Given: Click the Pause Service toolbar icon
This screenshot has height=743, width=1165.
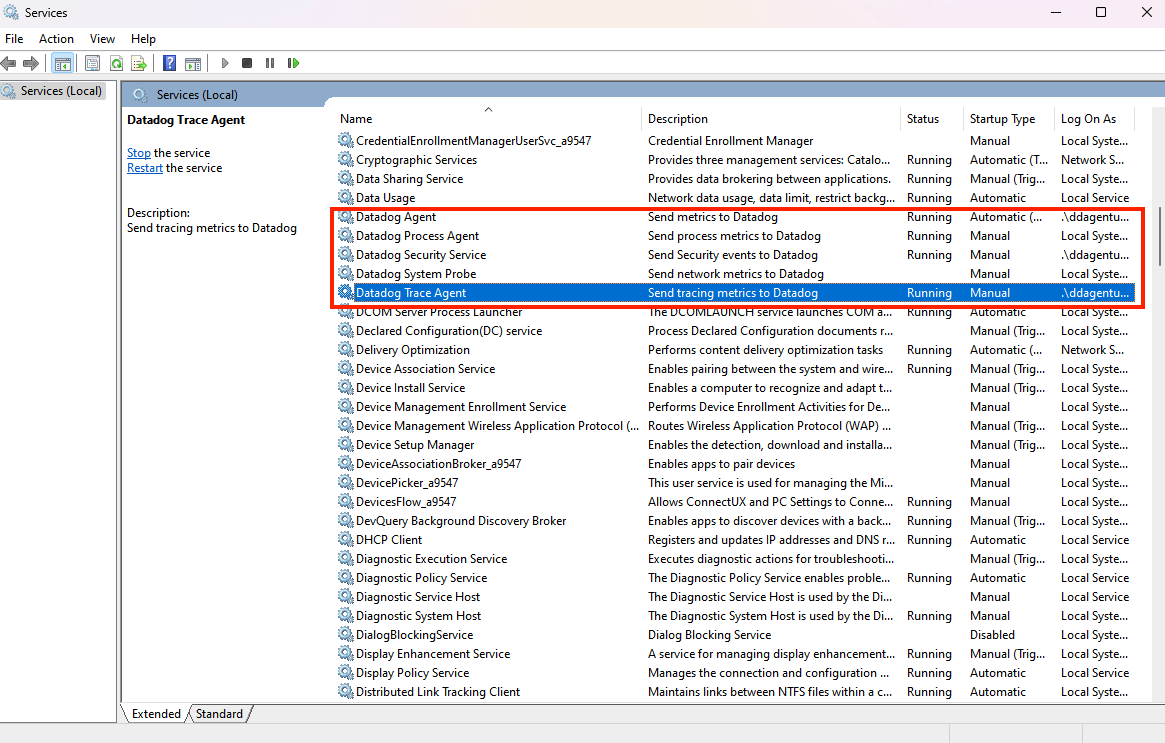Looking at the screenshot, I should point(270,63).
